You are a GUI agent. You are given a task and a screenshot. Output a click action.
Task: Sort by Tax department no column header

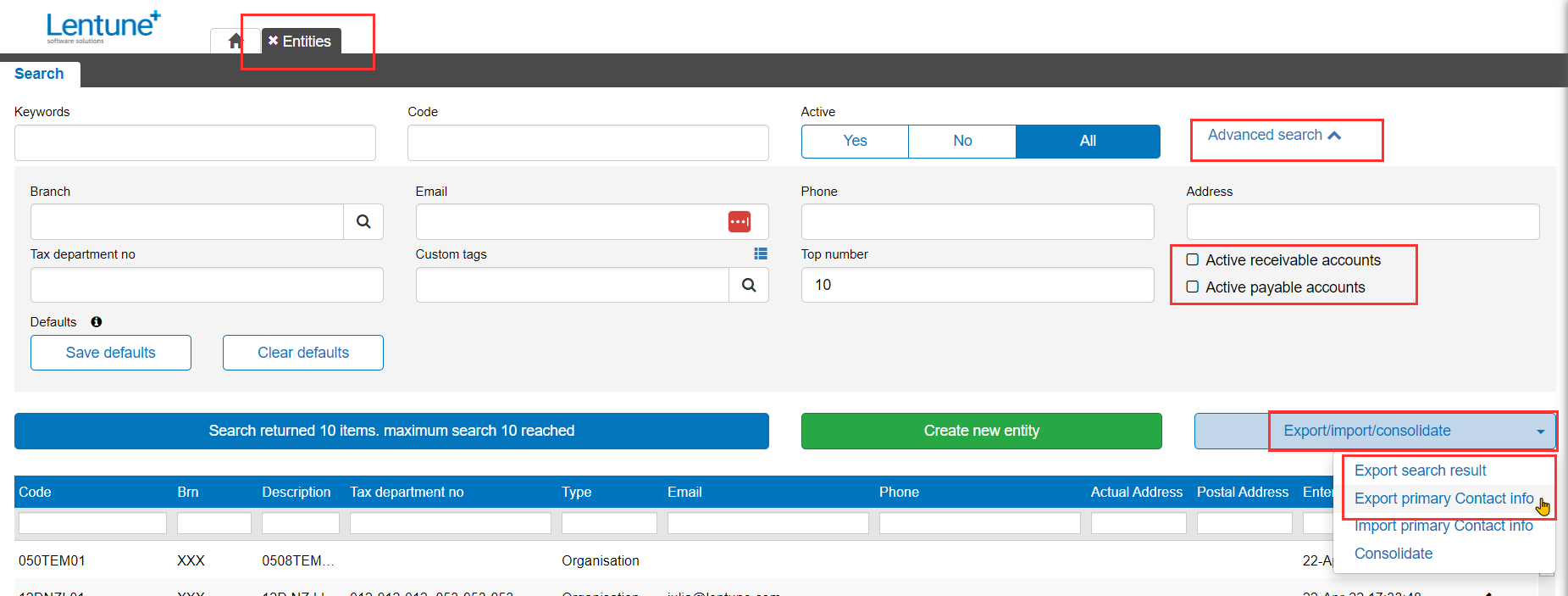(x=407, y=492)
